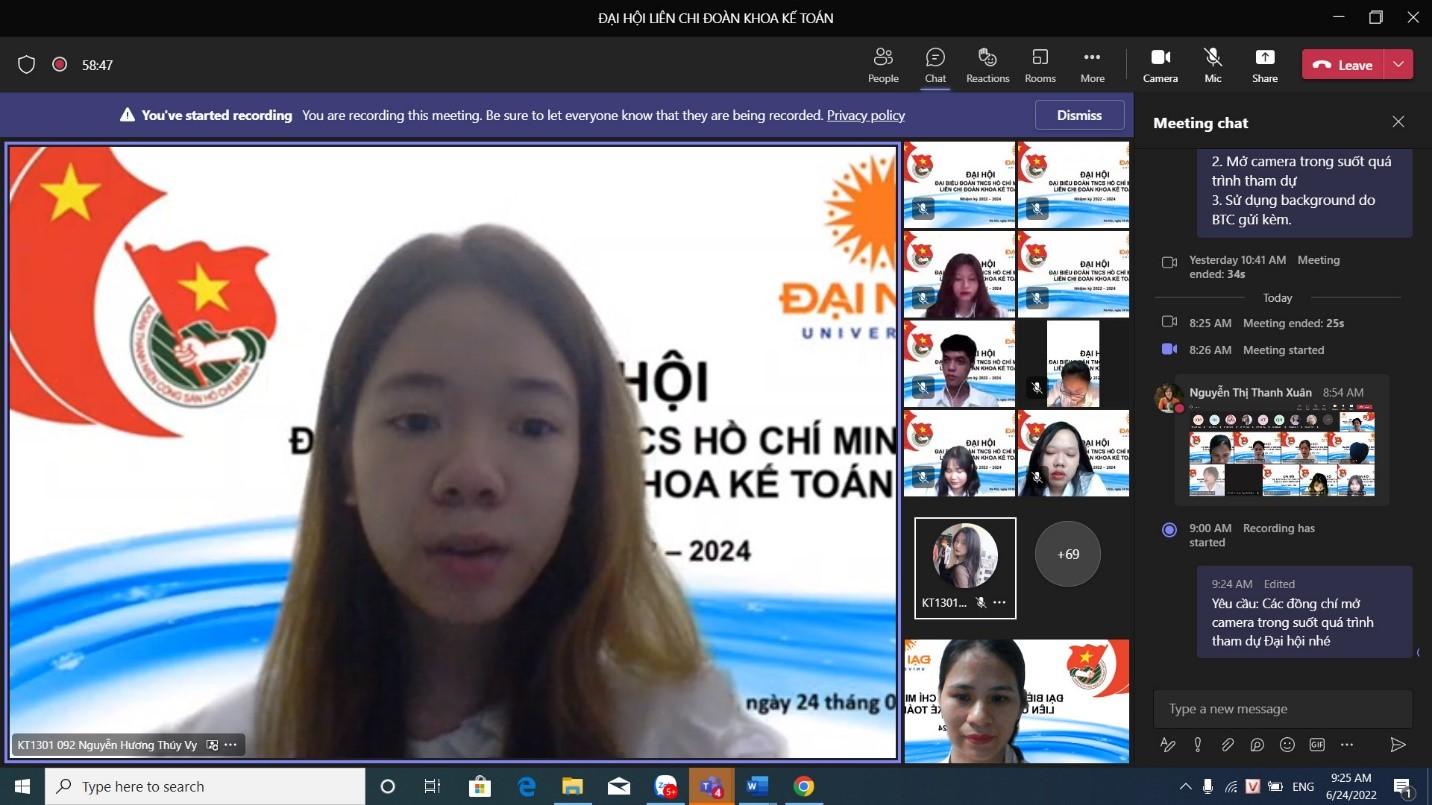Open Microsoft Edge from the taskbar
This screenshot has height=805, width=1432.
526,786
